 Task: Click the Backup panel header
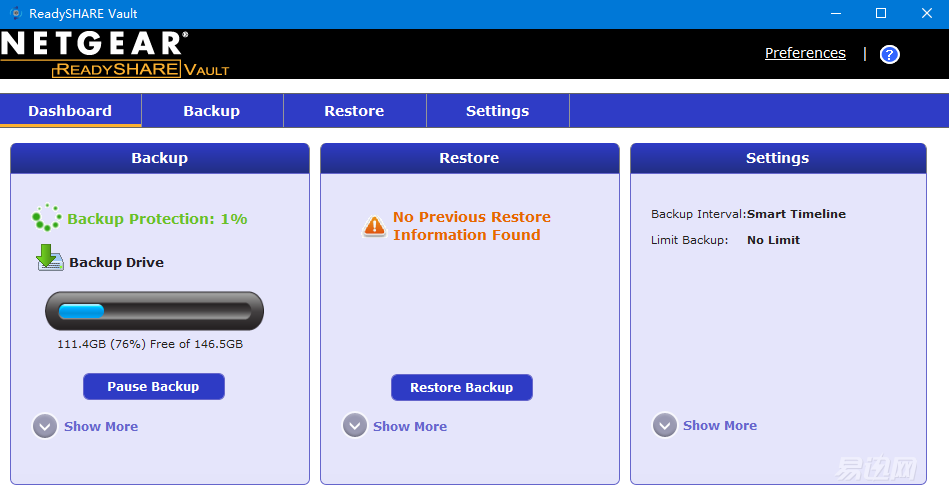coord(160,159)
